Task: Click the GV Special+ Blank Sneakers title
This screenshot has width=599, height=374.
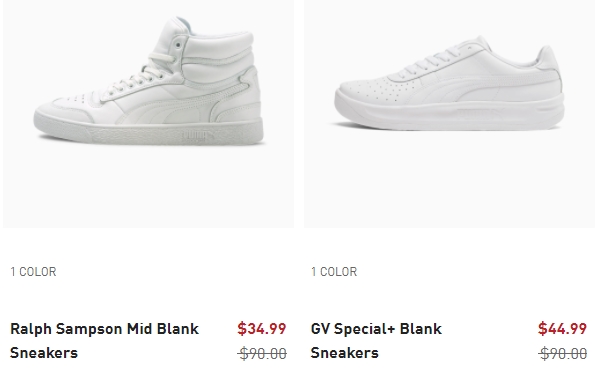Action: click(x=376, y=341)
